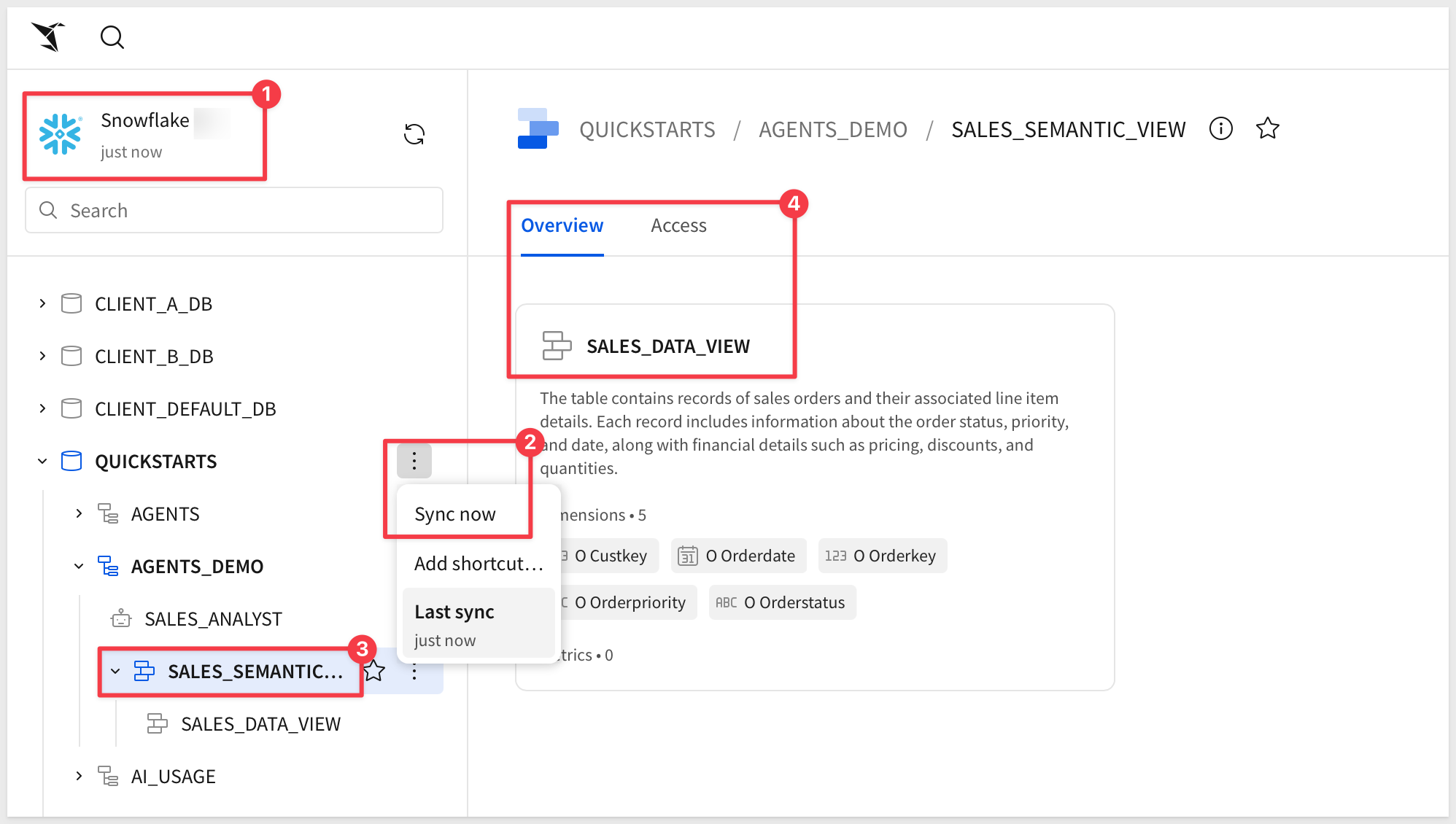Click the Sigma bird logo
The image size is (1456, 824).
click(x=48, y=36)
